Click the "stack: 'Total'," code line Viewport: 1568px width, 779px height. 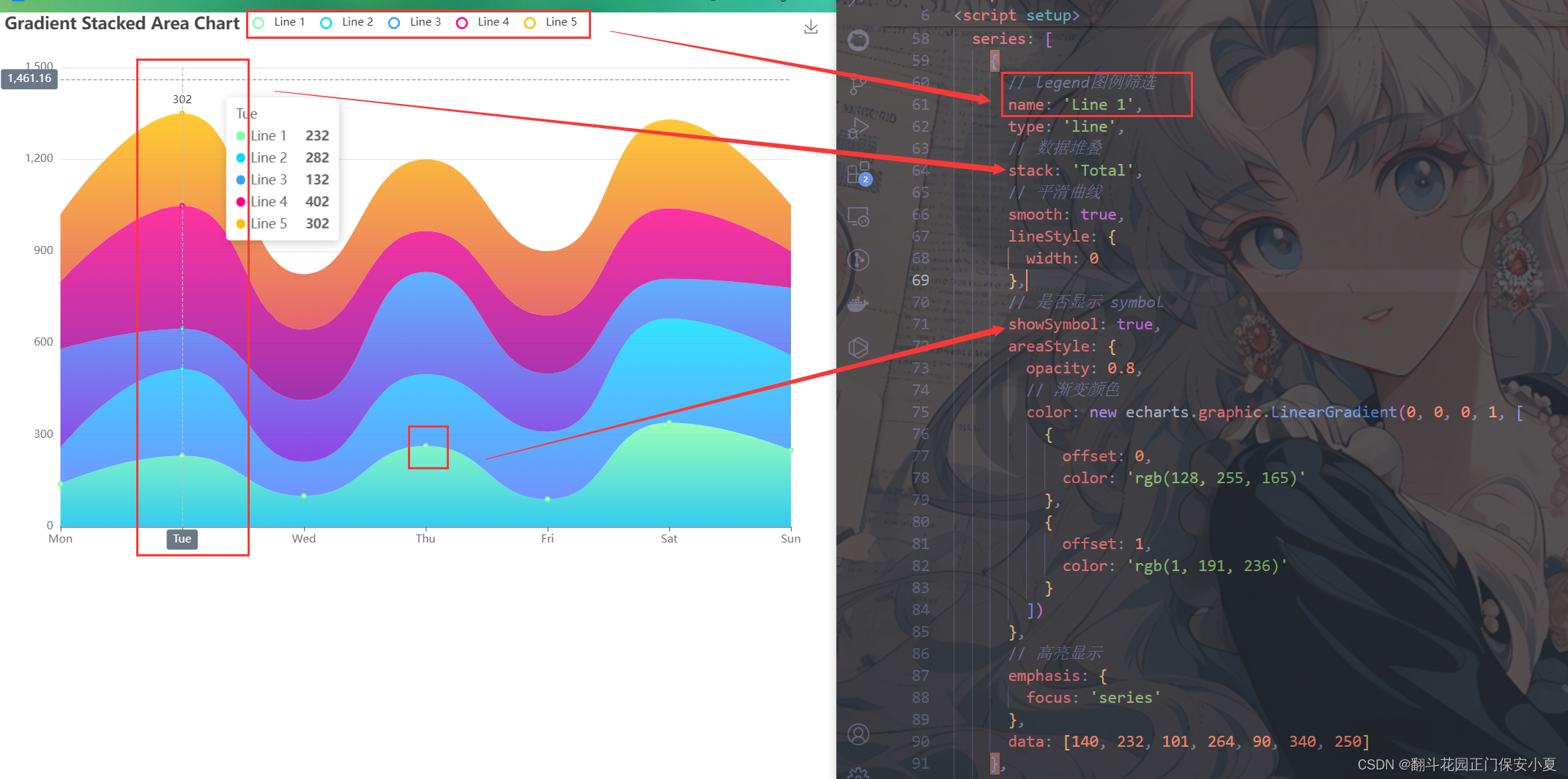pyautogui.click(x=1074, y=171)
